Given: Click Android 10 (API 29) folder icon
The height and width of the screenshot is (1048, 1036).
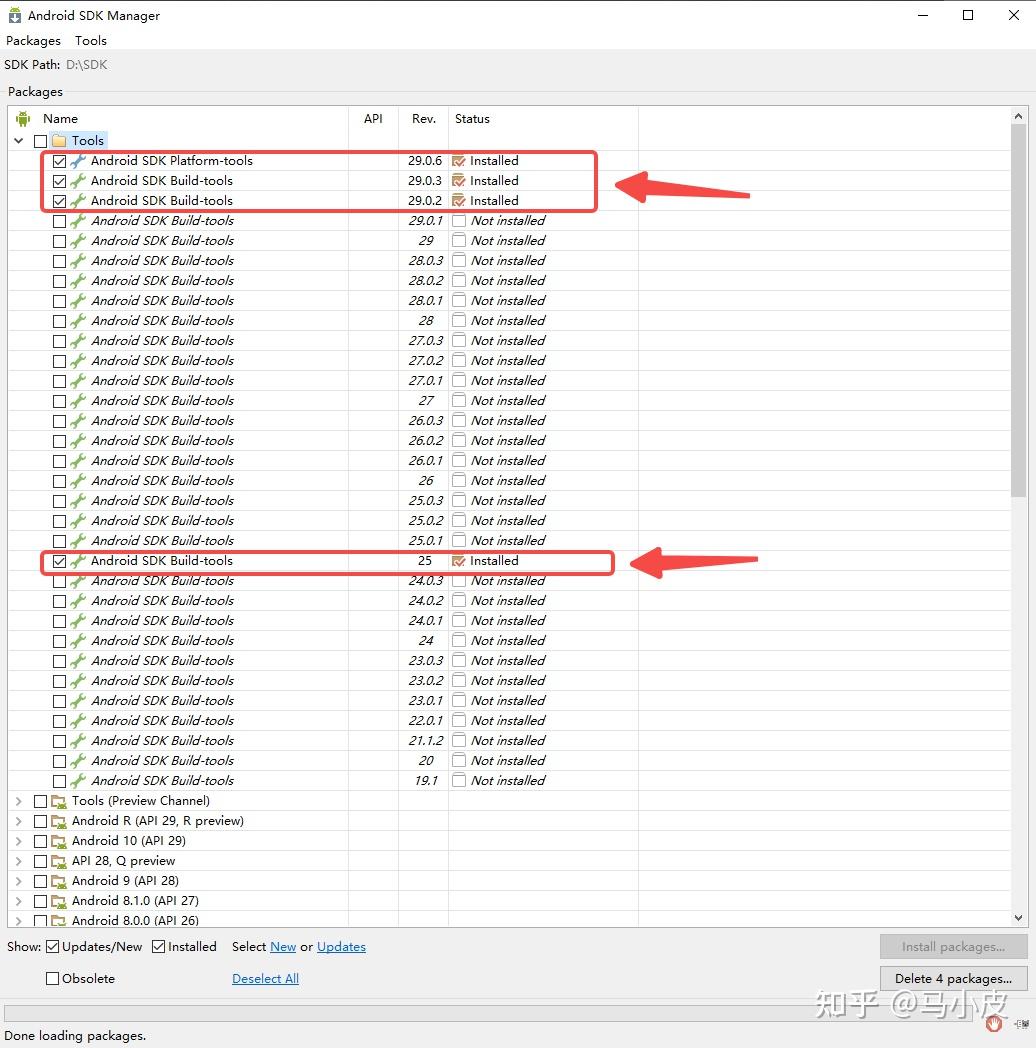Looking at the screenshot, I should pyautogui.click(x=59, y=841).
